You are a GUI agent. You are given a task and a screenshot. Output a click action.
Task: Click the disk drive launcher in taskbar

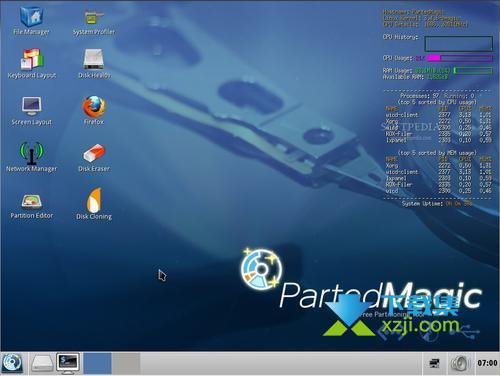coord(42,363)
